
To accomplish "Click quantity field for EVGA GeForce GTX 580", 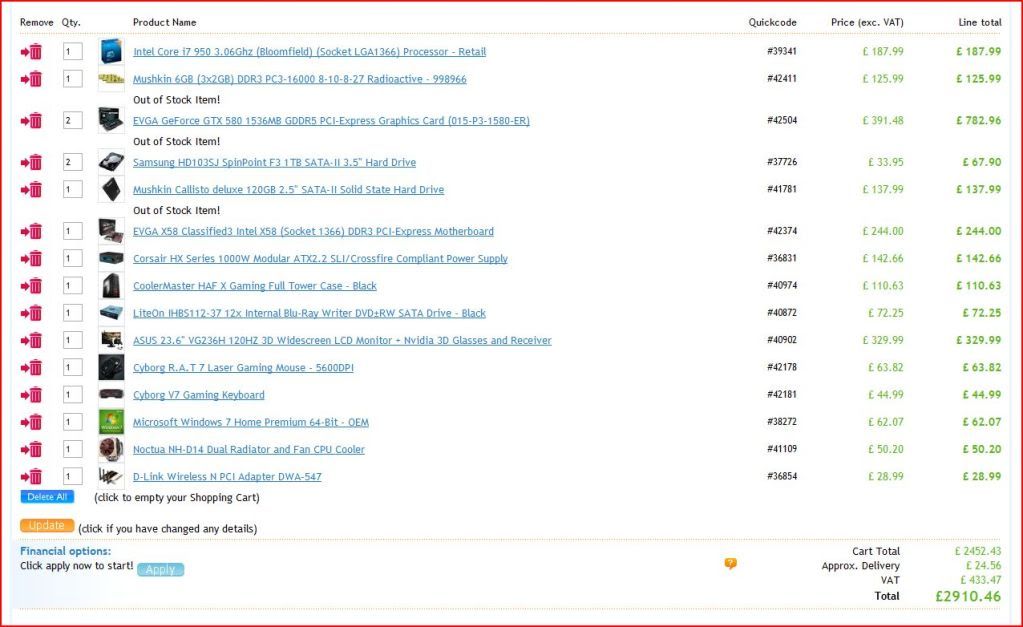I will click(72, 121).
